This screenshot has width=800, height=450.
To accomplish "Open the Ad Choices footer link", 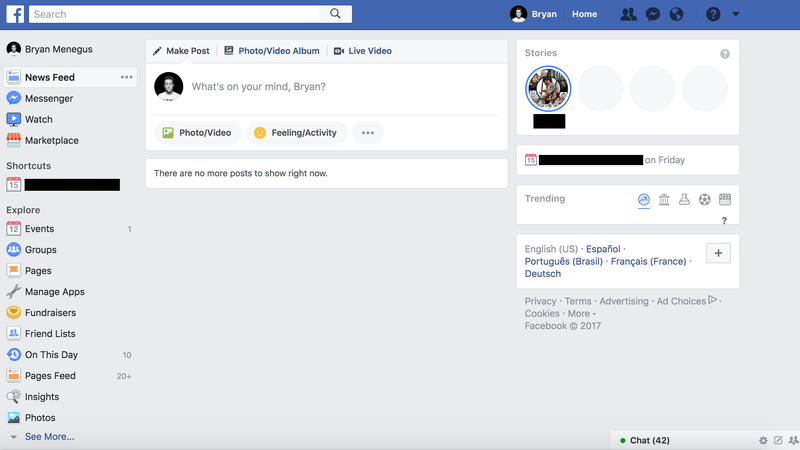I will tap(687, 301).
